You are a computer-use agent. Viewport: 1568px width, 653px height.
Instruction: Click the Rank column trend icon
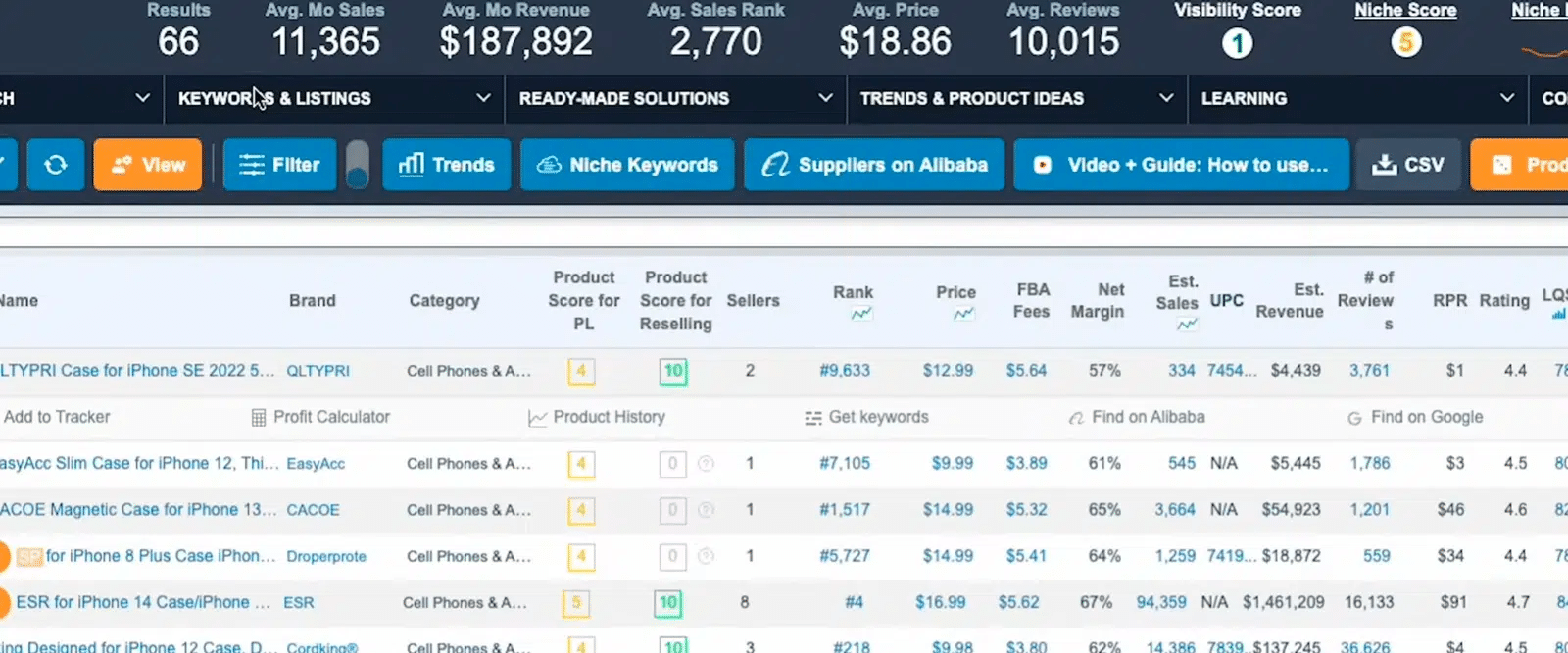point(860,314)
